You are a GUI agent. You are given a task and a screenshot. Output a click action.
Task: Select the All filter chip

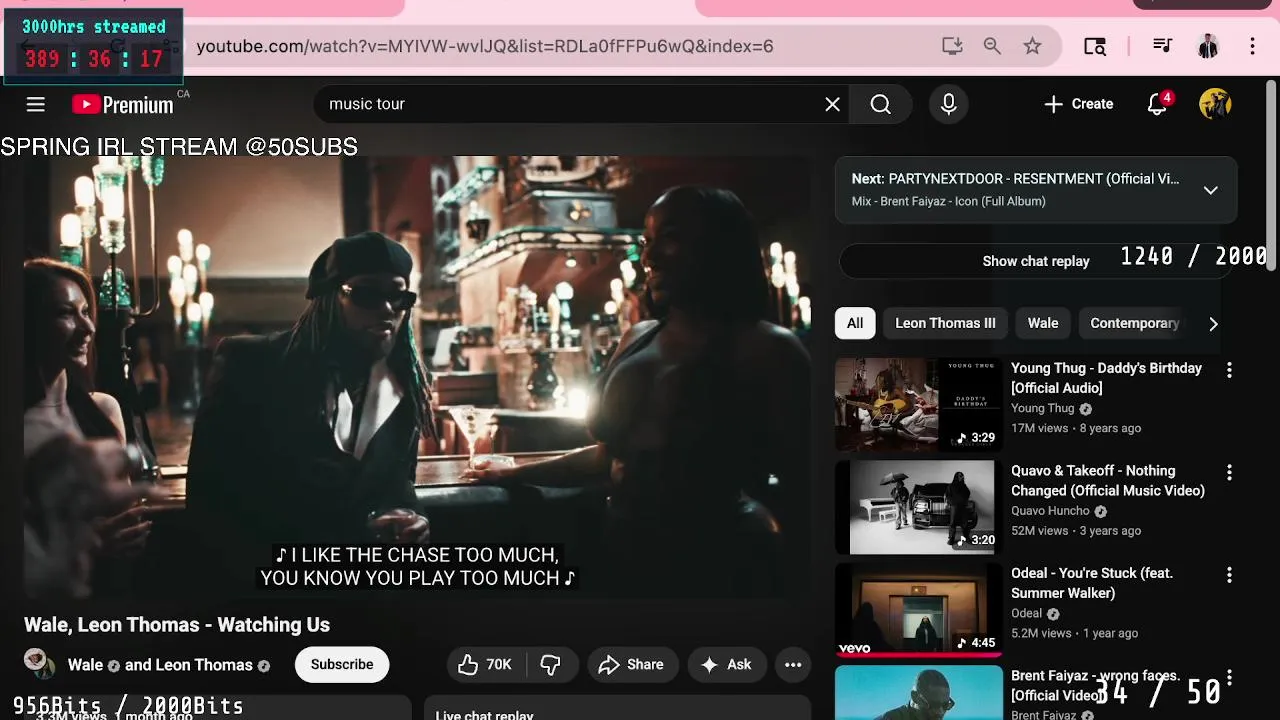(855, 323)
